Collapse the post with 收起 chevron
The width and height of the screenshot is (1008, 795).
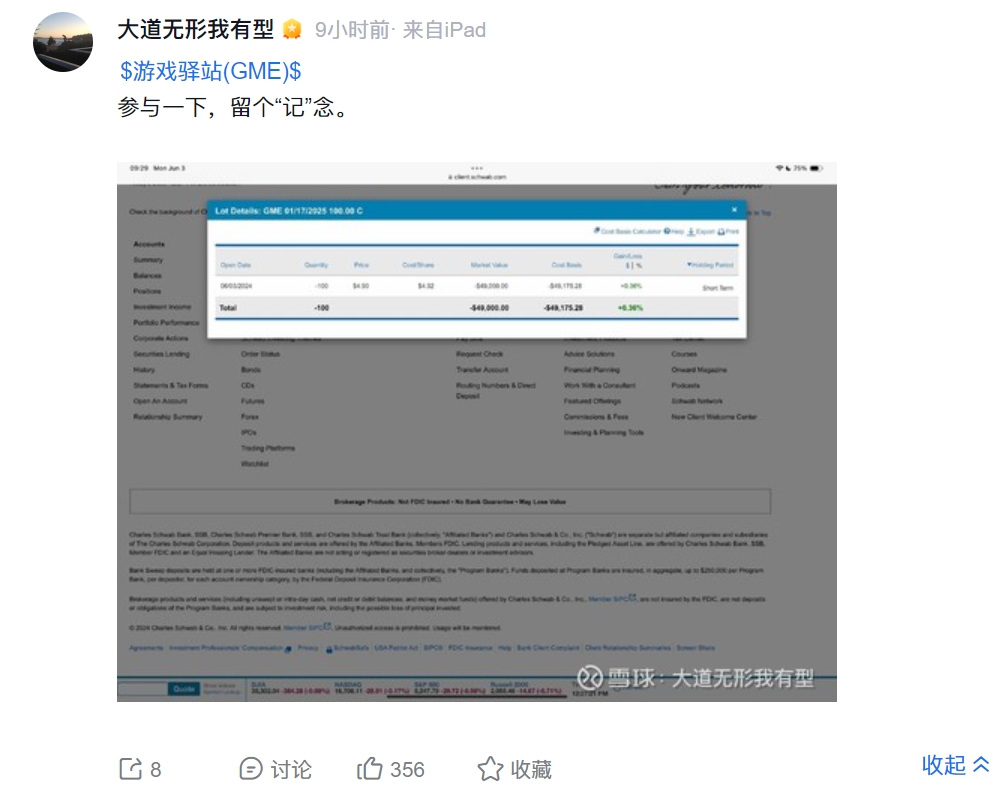(981, 764)
